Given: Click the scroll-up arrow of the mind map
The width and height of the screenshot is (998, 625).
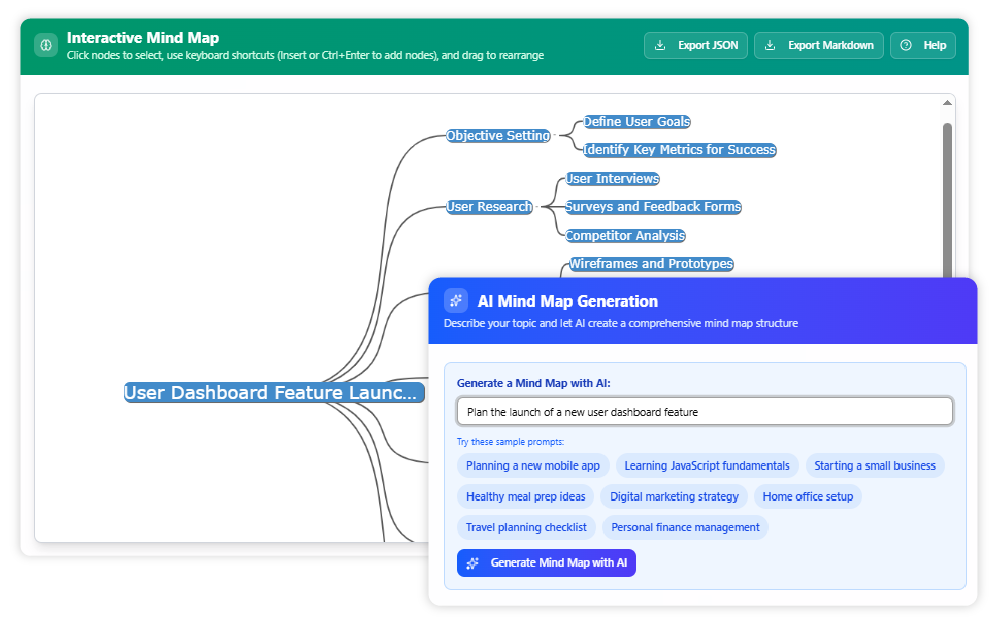Looking at the screenshot, I should tap(947, 103).
